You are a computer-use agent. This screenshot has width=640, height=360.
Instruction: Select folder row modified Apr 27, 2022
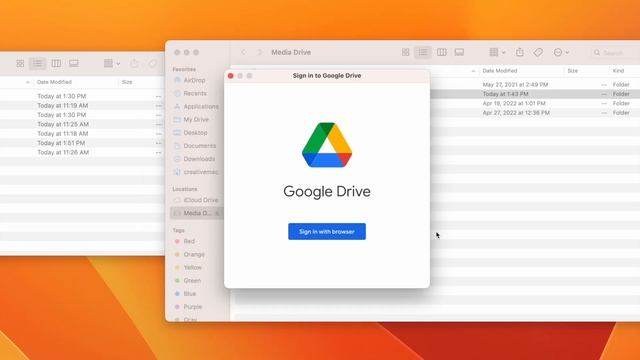[x=535, y=113]
